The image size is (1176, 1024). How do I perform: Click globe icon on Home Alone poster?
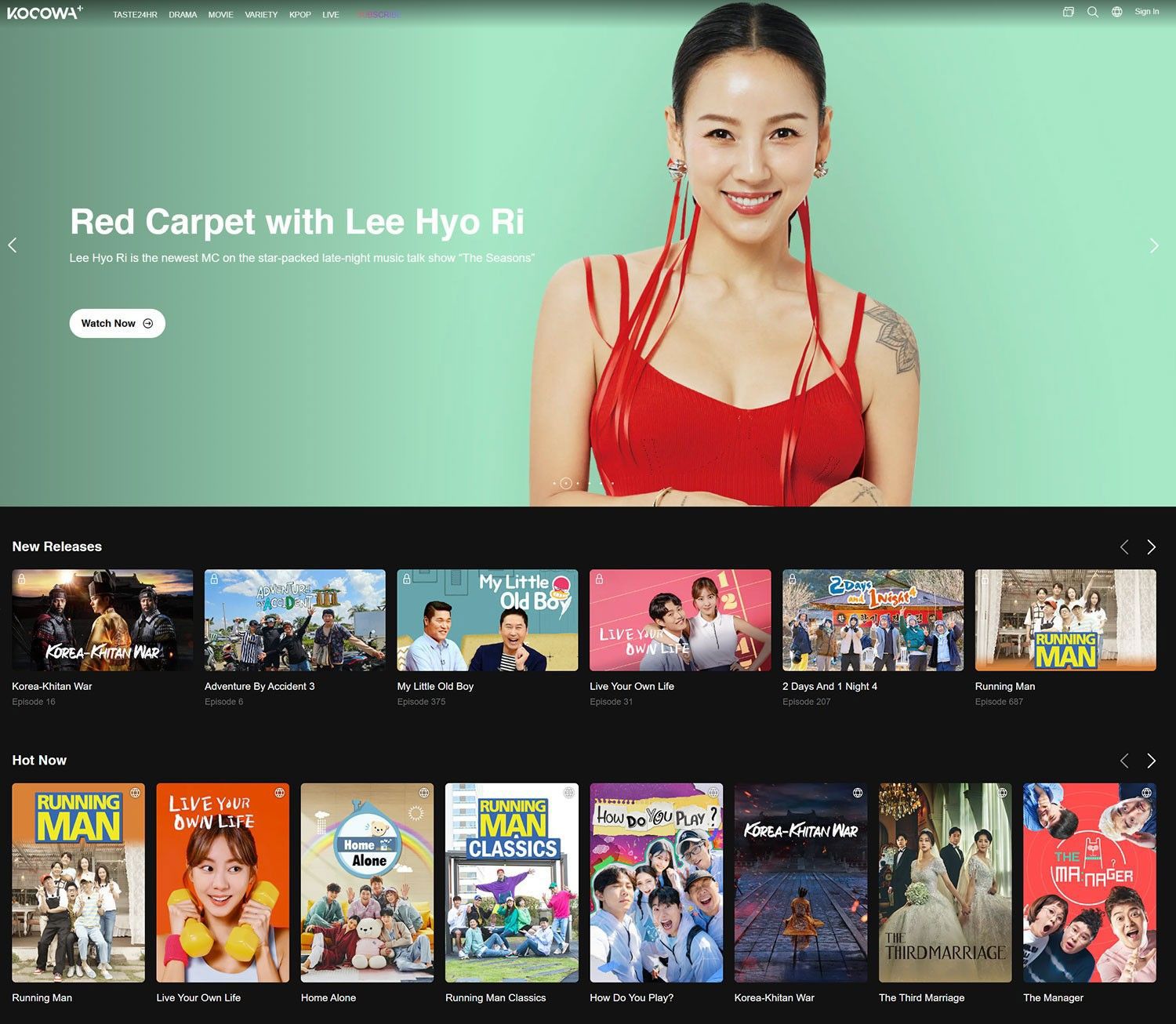pos(424,793)
